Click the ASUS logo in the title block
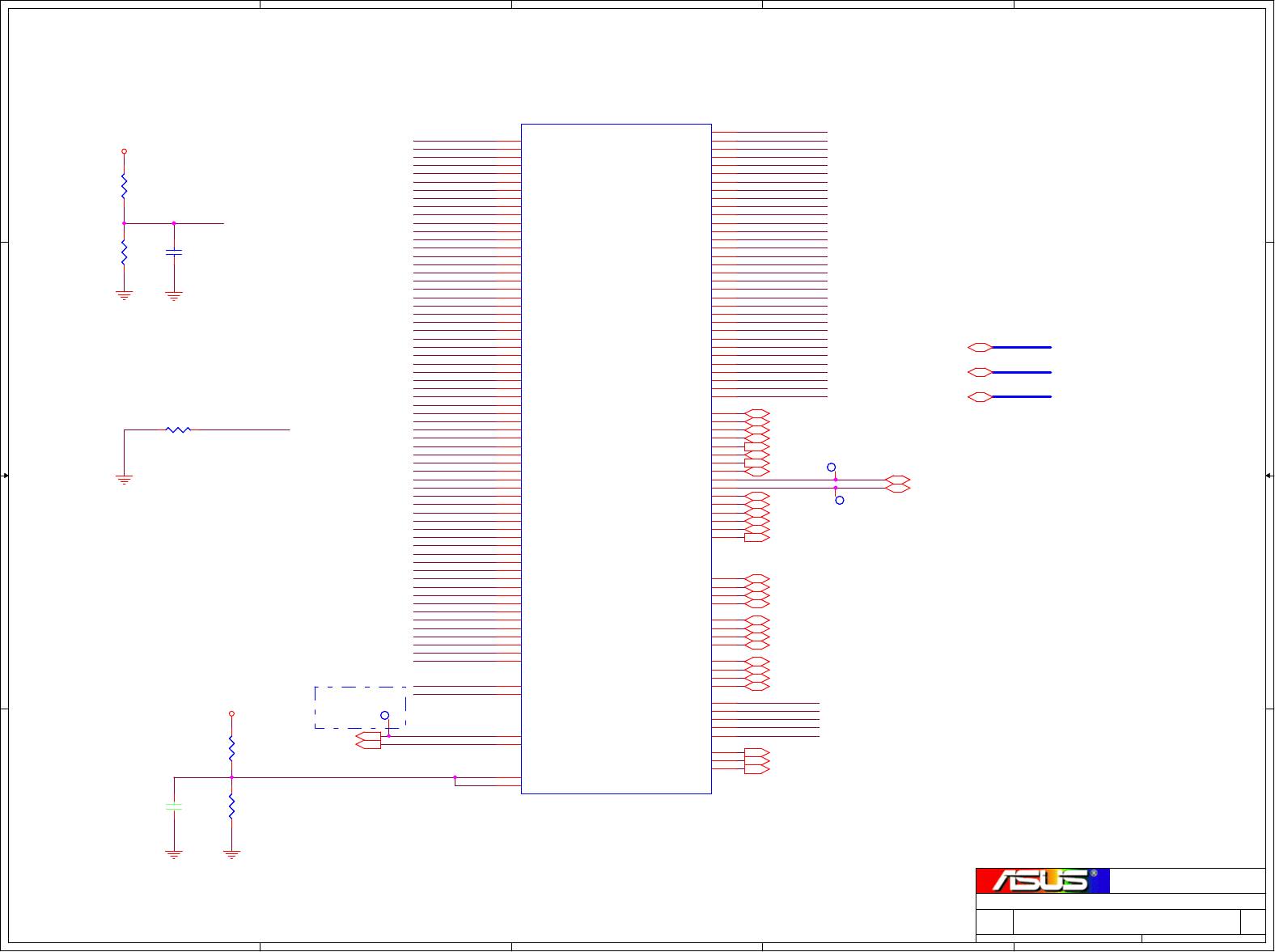Viewport: 1275px width, 952px height. 1042,881
